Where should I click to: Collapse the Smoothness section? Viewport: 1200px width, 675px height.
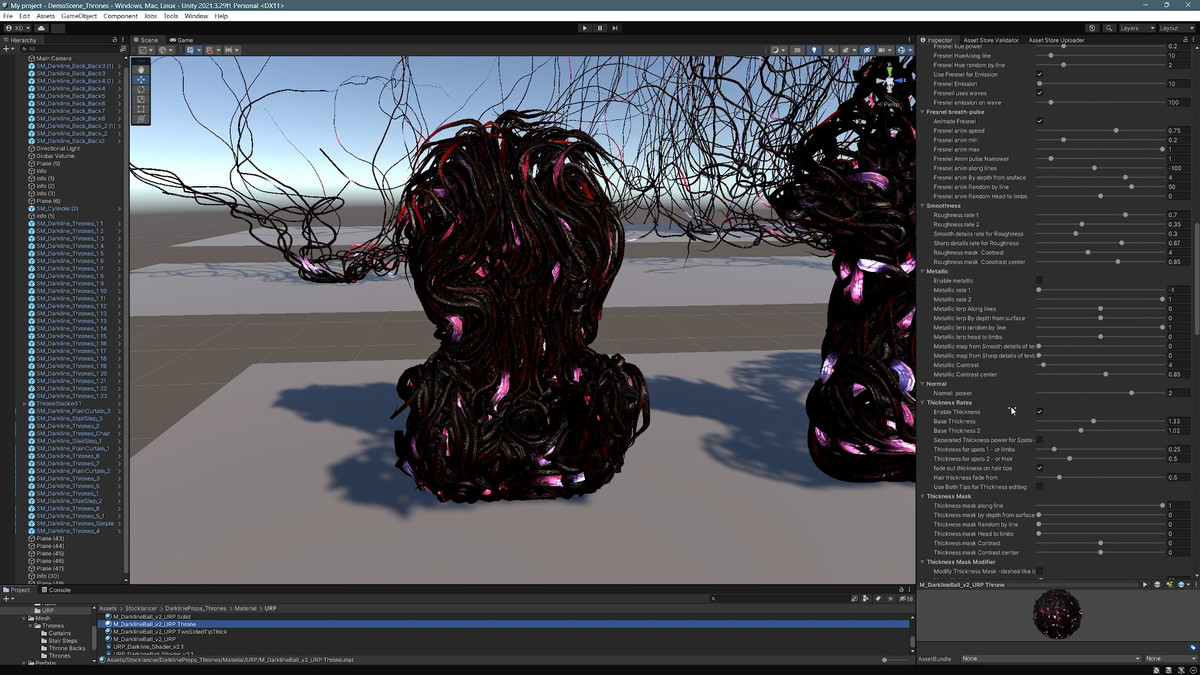[922, 206]
